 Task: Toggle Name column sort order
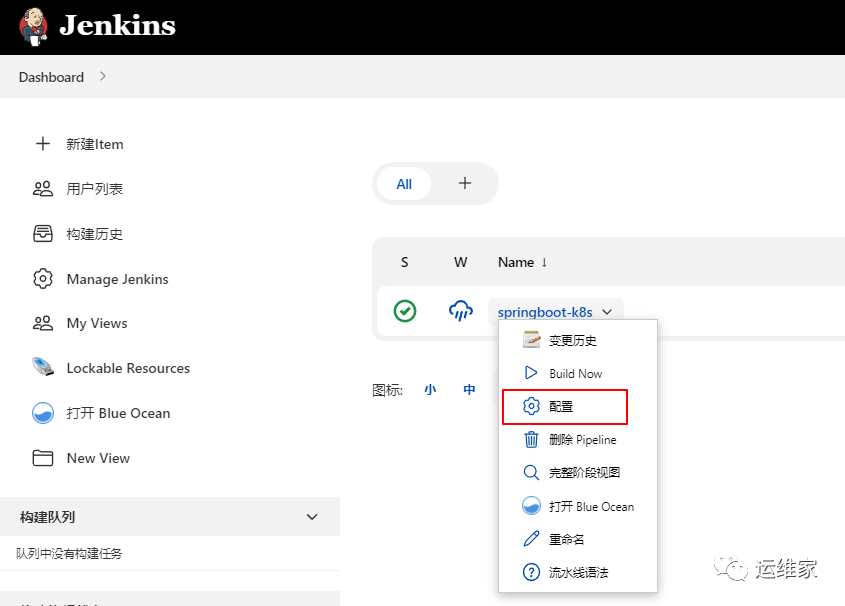pyautogui.click(x=521, y=262)
